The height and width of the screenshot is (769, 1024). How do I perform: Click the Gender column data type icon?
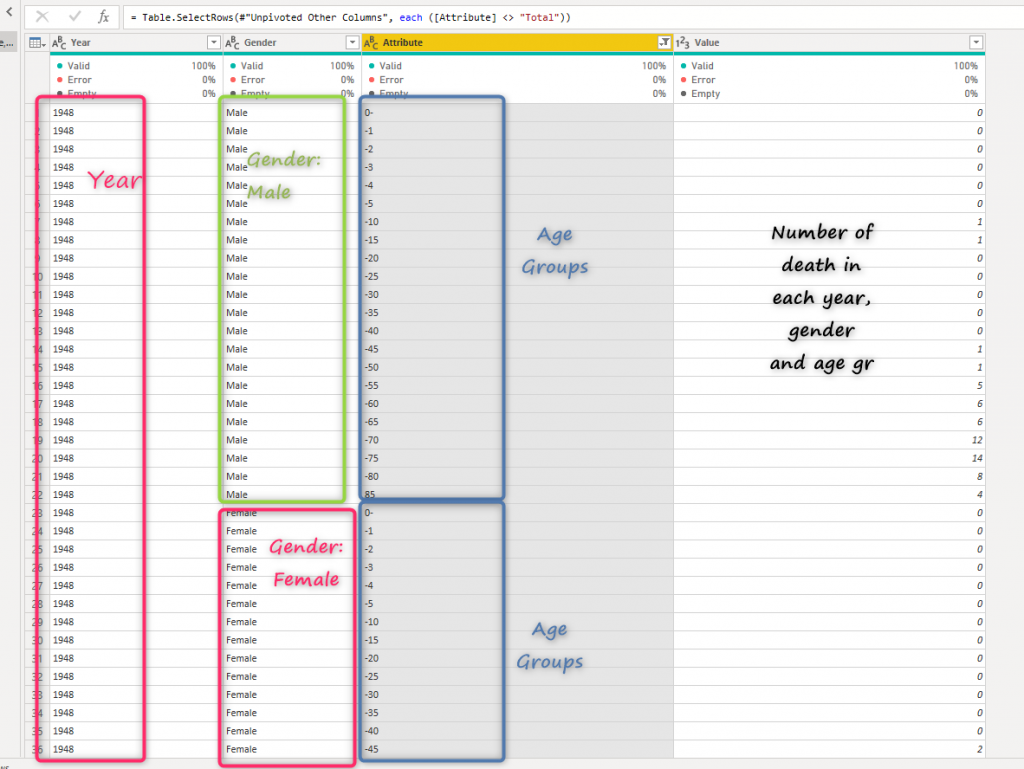click(x=232, y=43)
